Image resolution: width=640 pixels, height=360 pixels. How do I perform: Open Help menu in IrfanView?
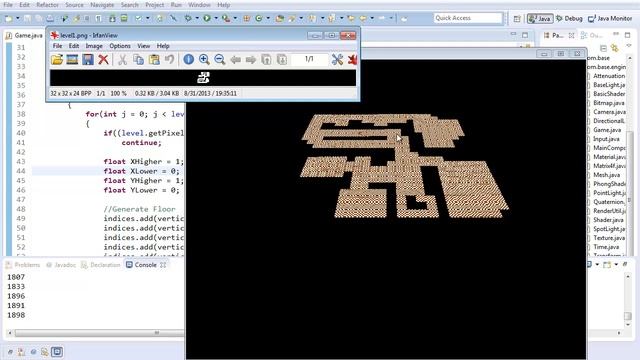coord(163,46)
